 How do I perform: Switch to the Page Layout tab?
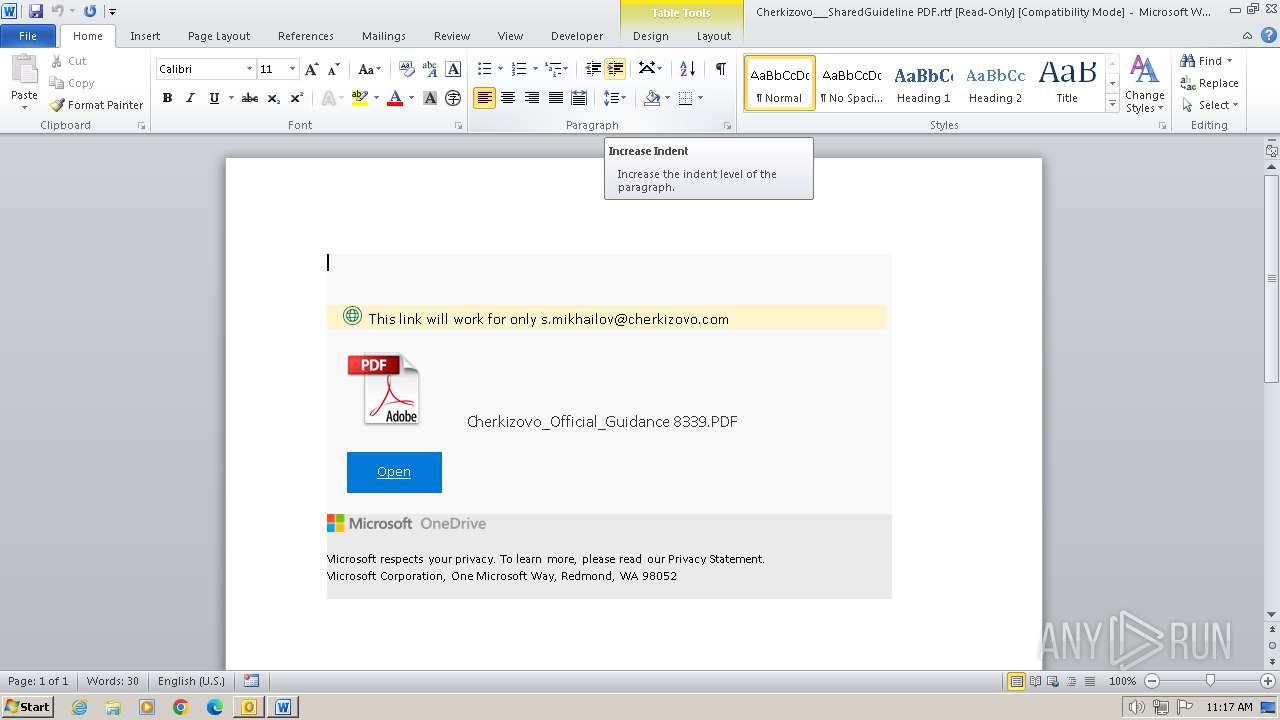click(219, 35)
